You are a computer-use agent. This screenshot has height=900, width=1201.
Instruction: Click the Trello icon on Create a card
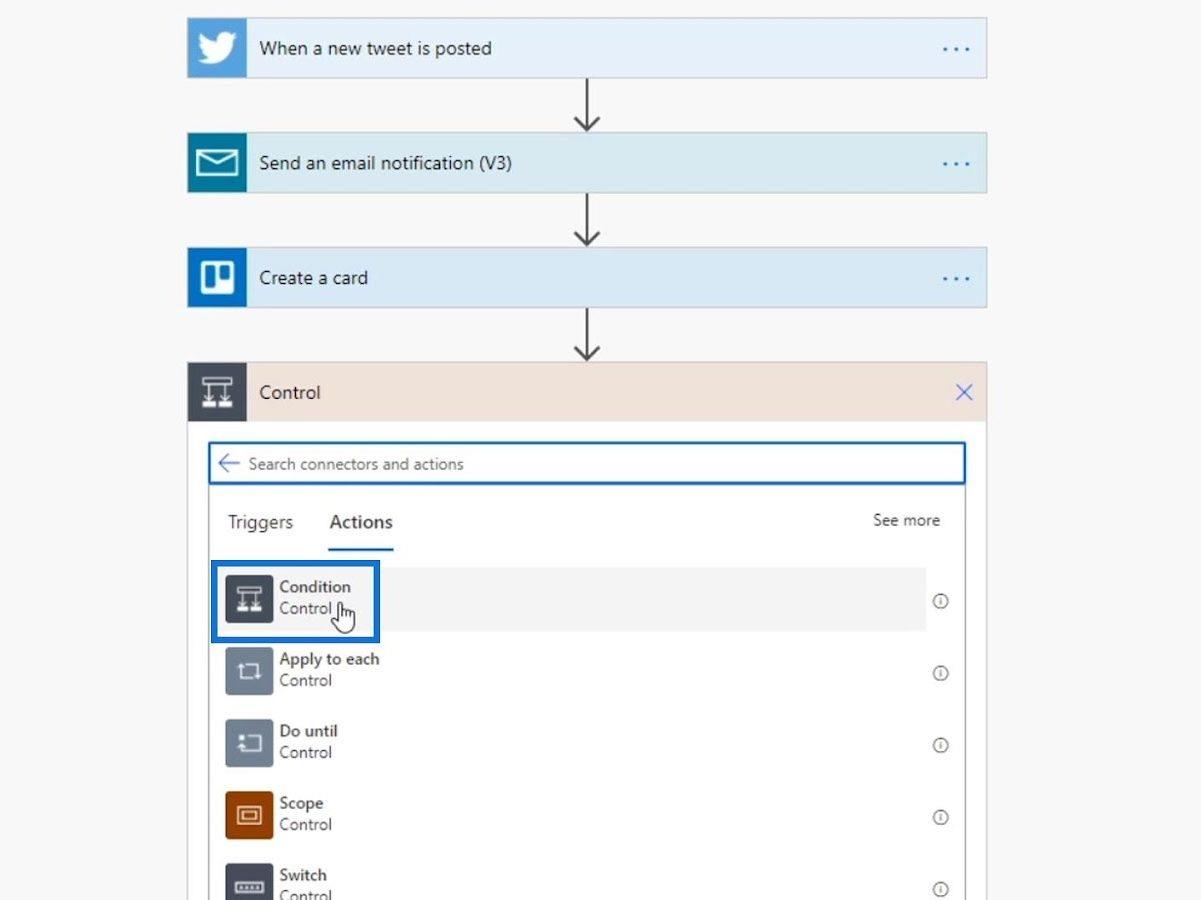pos(217,278)
